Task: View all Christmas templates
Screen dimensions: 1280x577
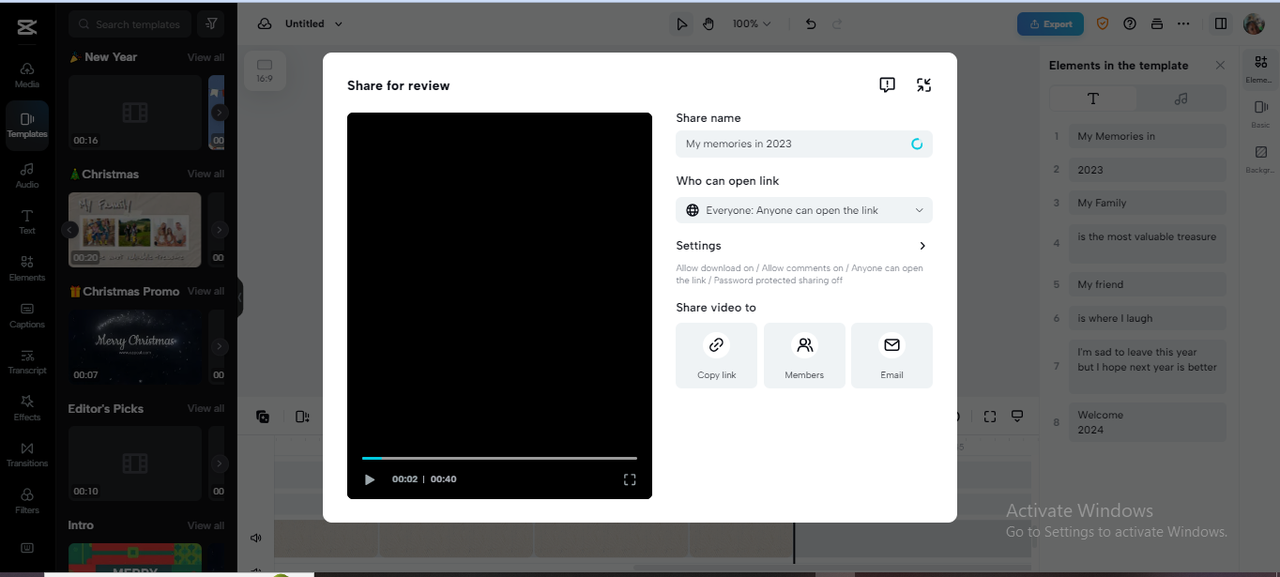Action: [206, 174]
